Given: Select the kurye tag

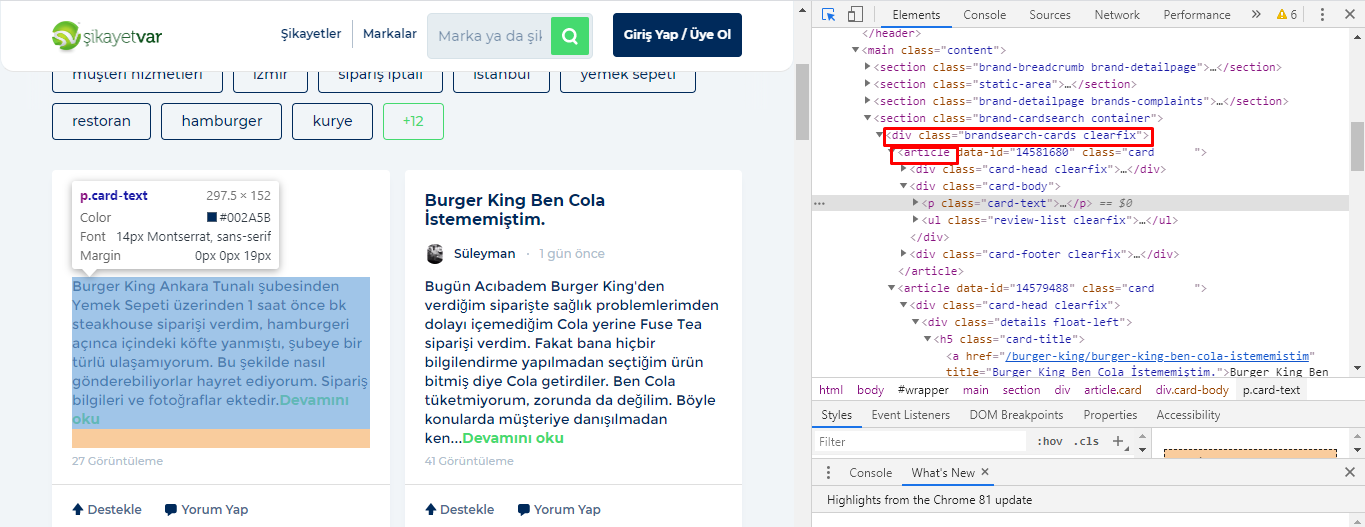Looking at the screenshot, I should pos(333,121).
